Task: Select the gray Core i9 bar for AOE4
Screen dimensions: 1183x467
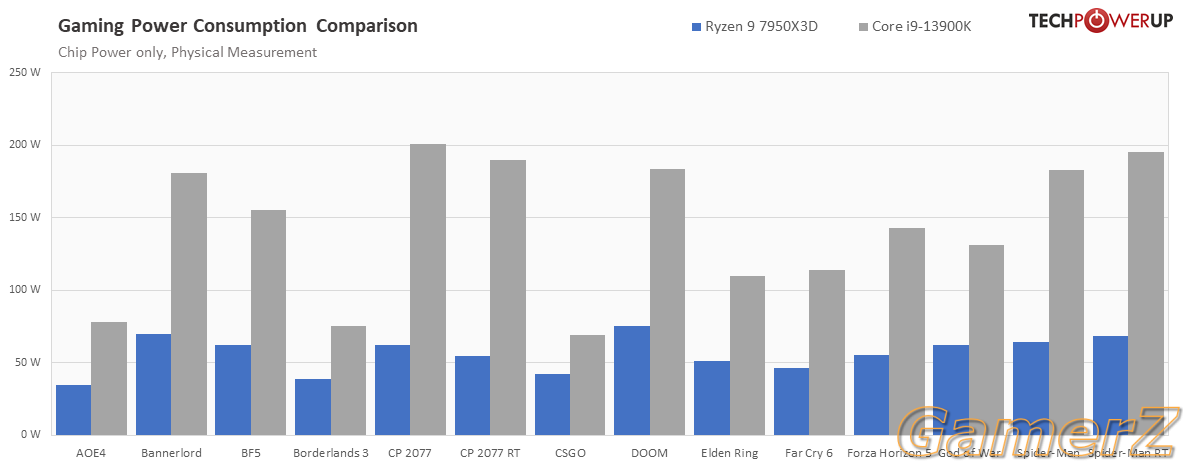Action: [109, 379]
